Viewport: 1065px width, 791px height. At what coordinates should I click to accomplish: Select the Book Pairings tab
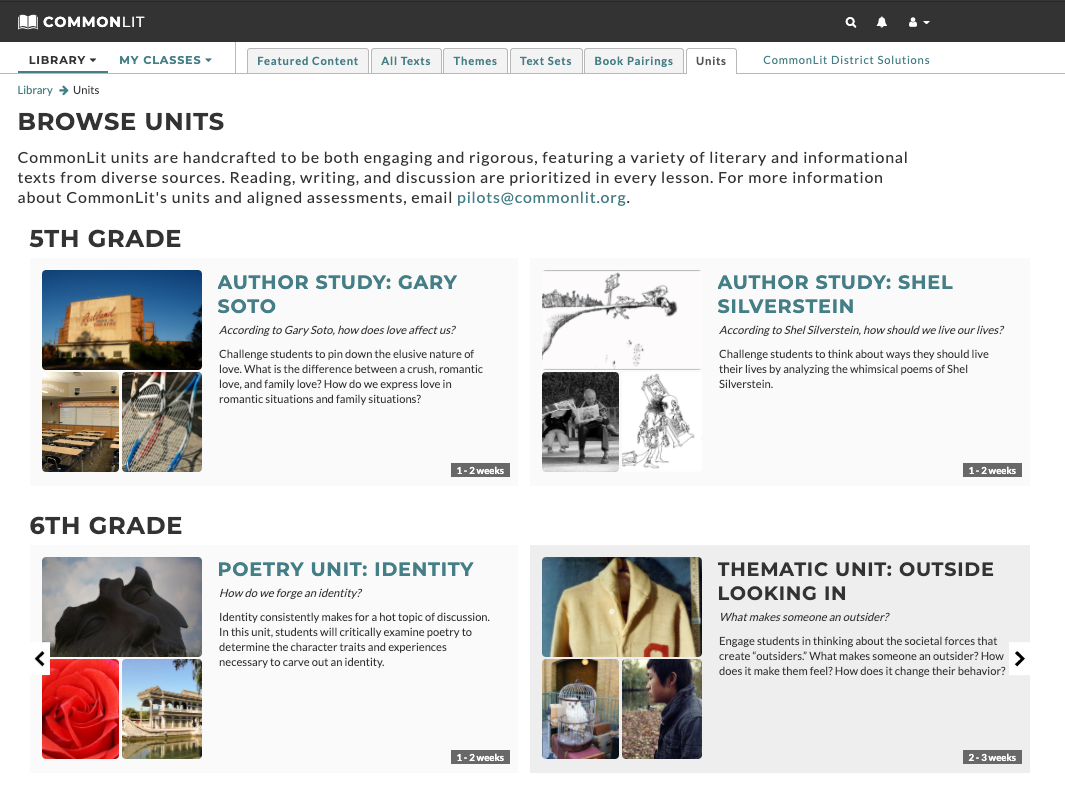tap(634, 60)
